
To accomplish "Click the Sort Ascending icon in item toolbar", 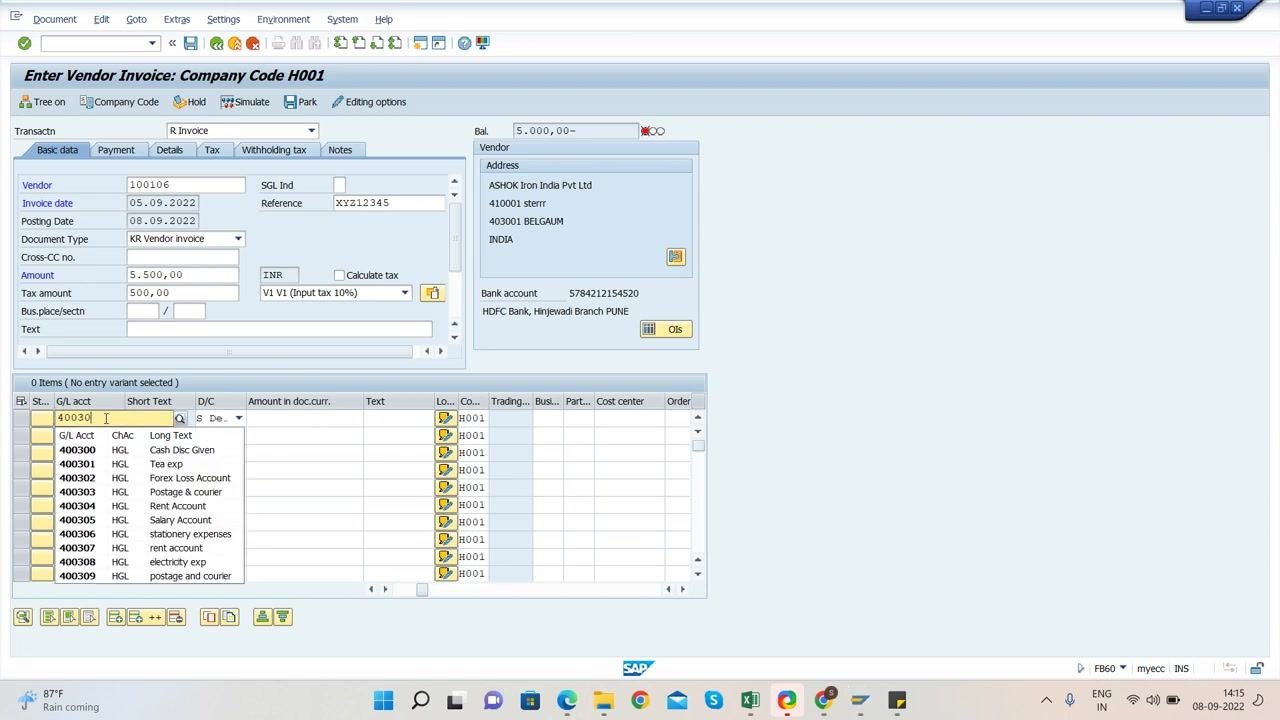I will coord(262,618).
